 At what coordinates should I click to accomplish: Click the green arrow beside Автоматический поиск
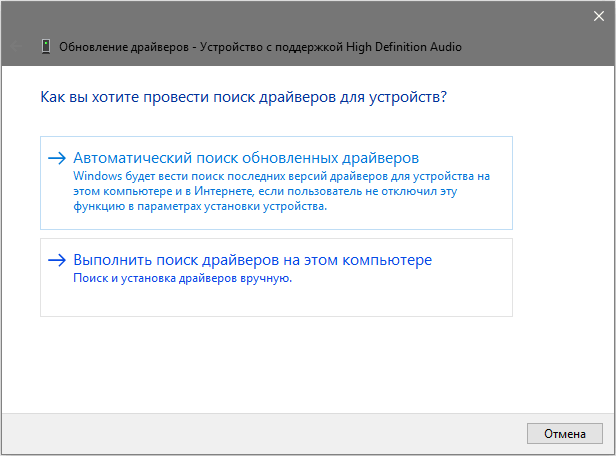[x=57, y=159]
